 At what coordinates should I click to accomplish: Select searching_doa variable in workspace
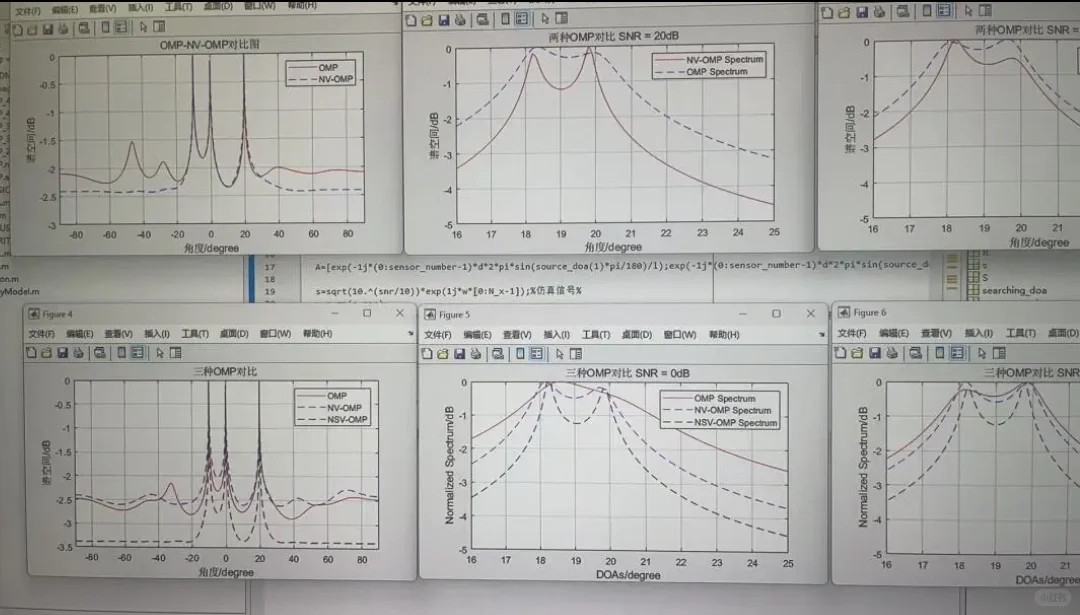click(x=1014, y=290)
